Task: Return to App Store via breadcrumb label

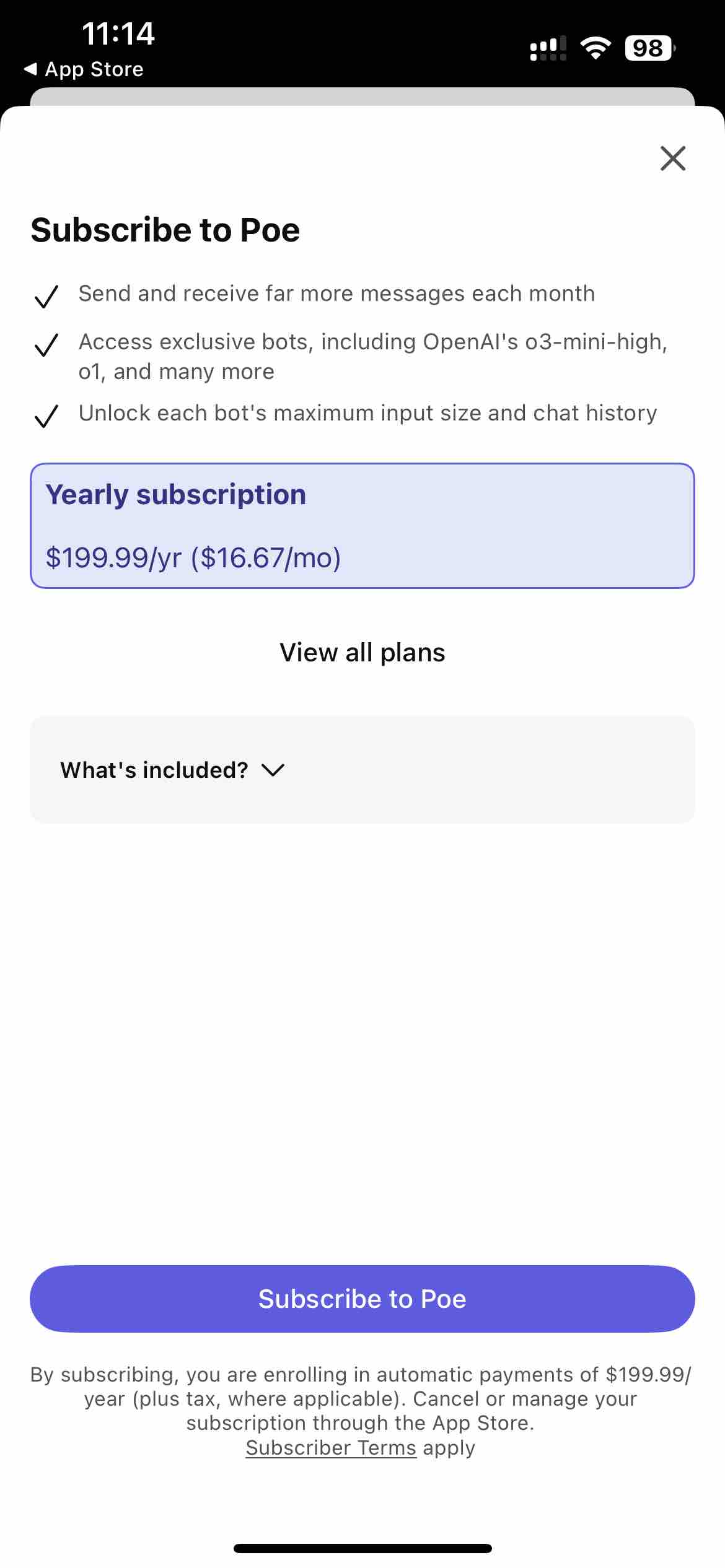Action: tap(94, 69)
